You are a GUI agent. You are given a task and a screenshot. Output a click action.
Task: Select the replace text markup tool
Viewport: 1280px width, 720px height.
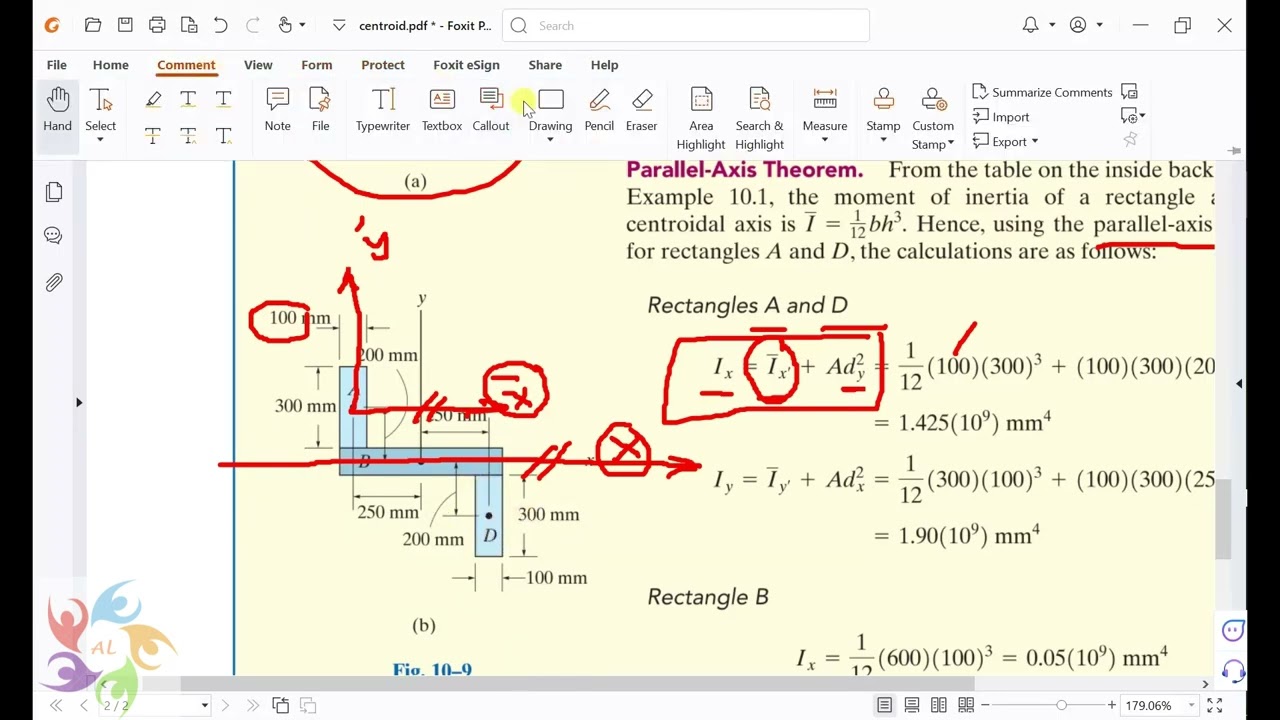[x=188, y=135]
